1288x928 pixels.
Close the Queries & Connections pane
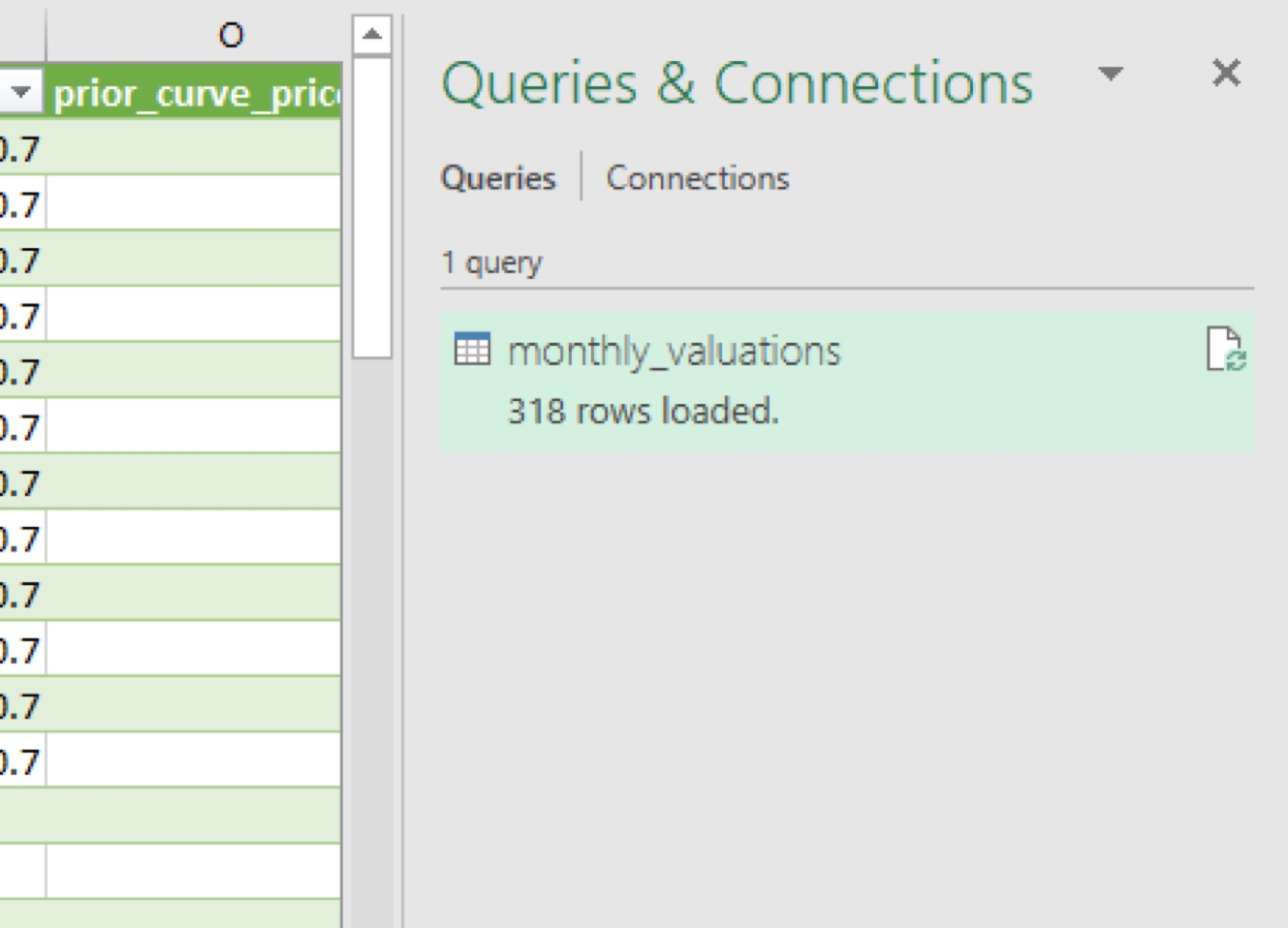click(x=1226, y=73)
